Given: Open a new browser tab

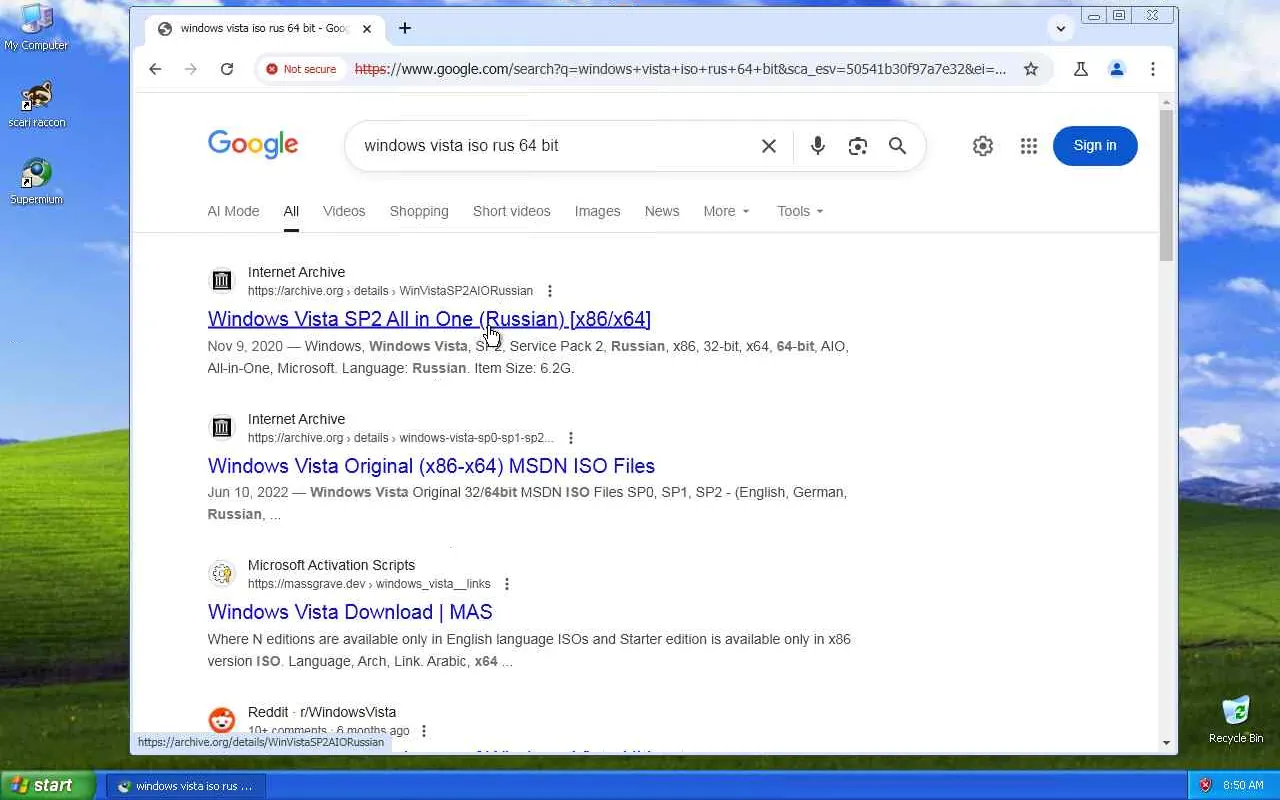Looking at the screenshot, I should coord(405,28).
